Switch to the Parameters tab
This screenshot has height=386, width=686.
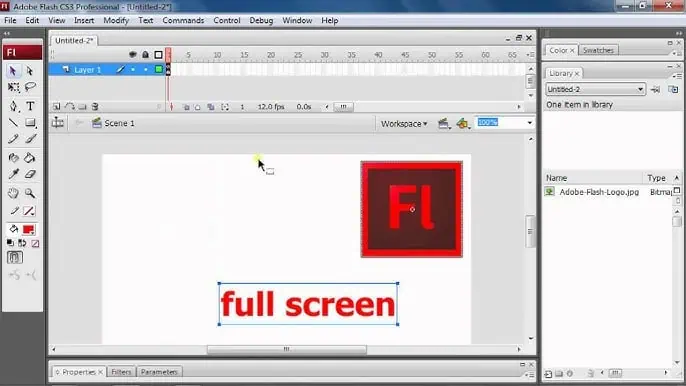tap(159, 372)
